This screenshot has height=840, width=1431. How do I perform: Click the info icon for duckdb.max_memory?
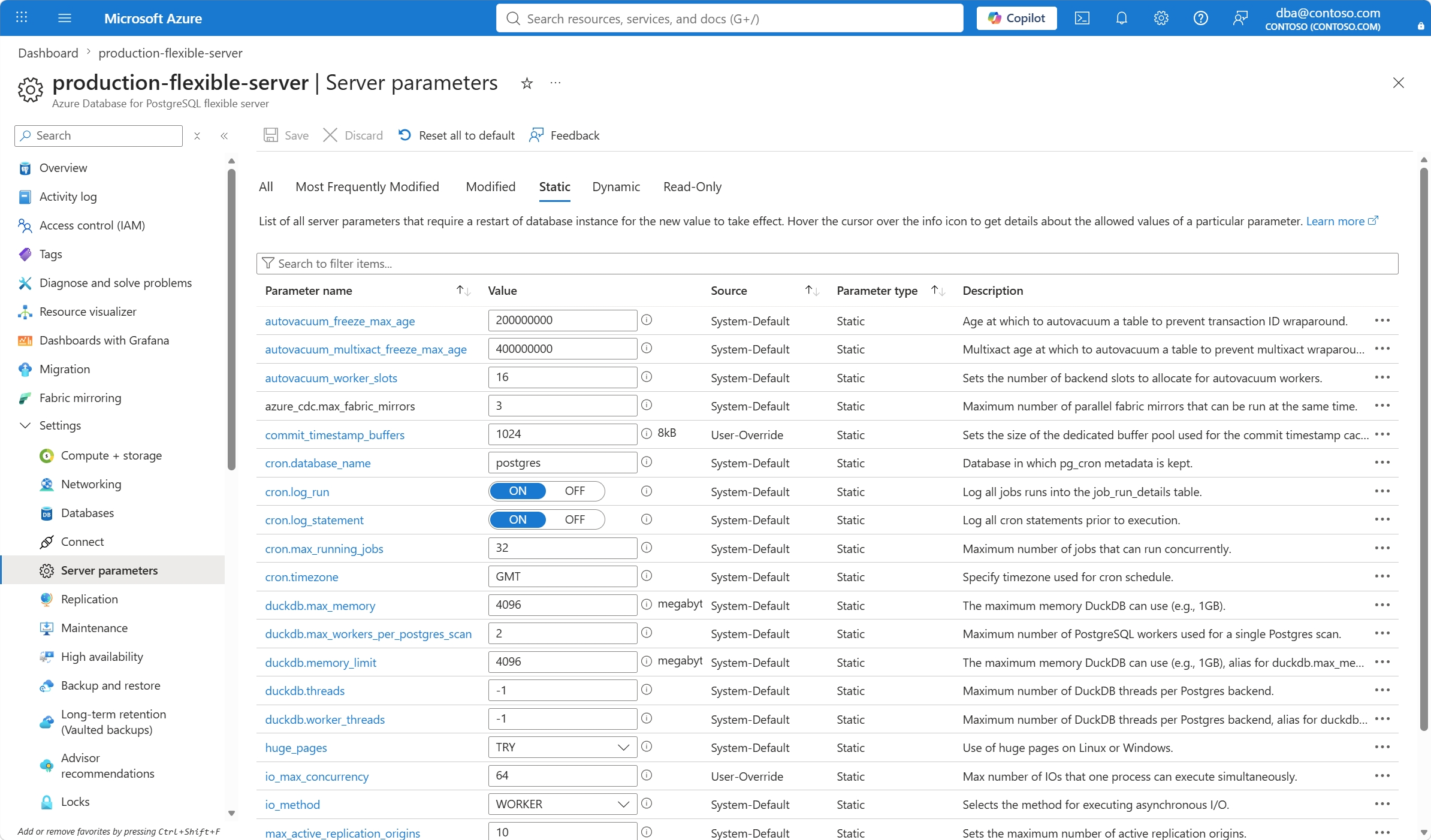pyautogui.click(x=647, y=605)
